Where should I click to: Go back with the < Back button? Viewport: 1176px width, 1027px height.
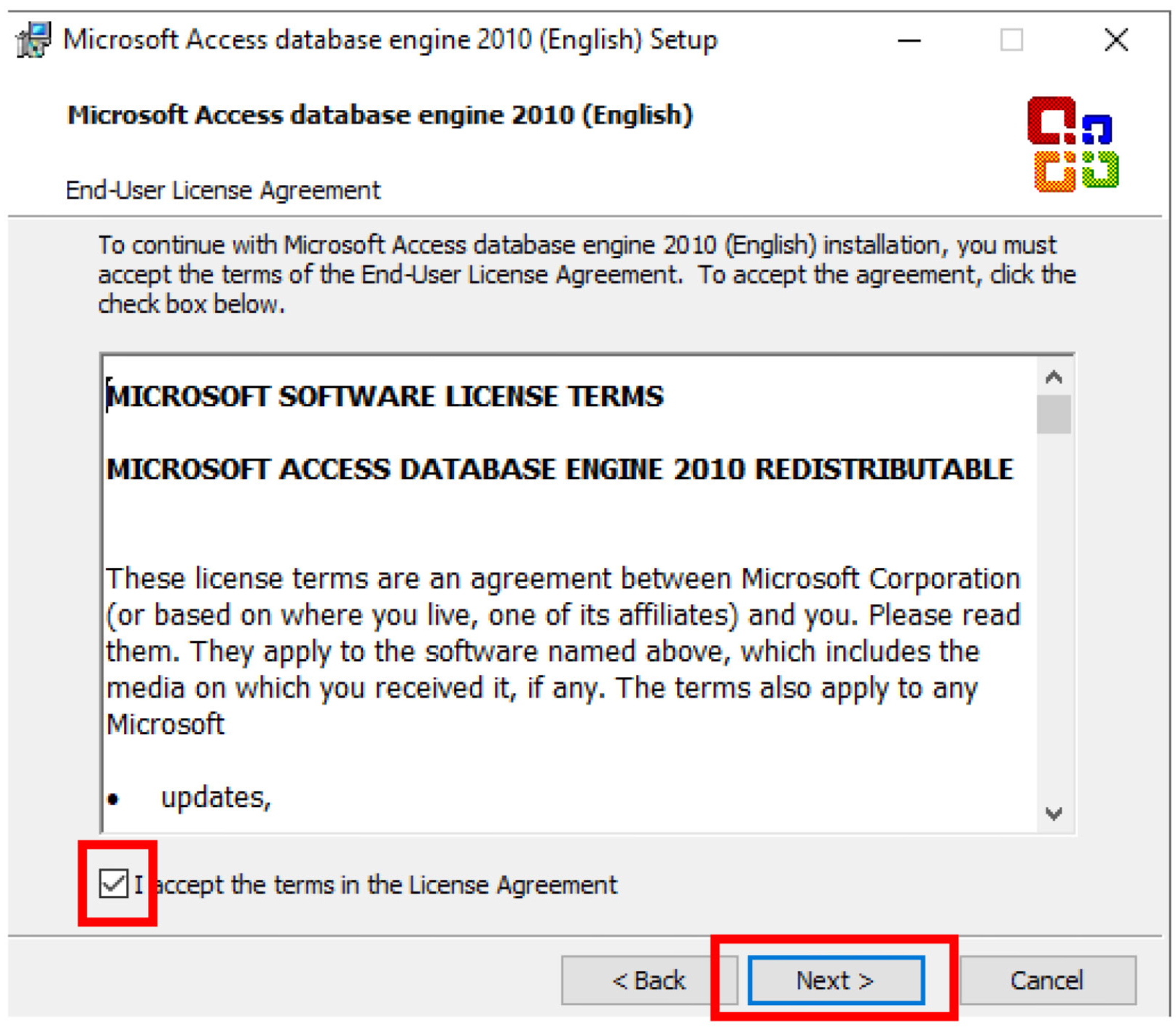coord(648,980)
